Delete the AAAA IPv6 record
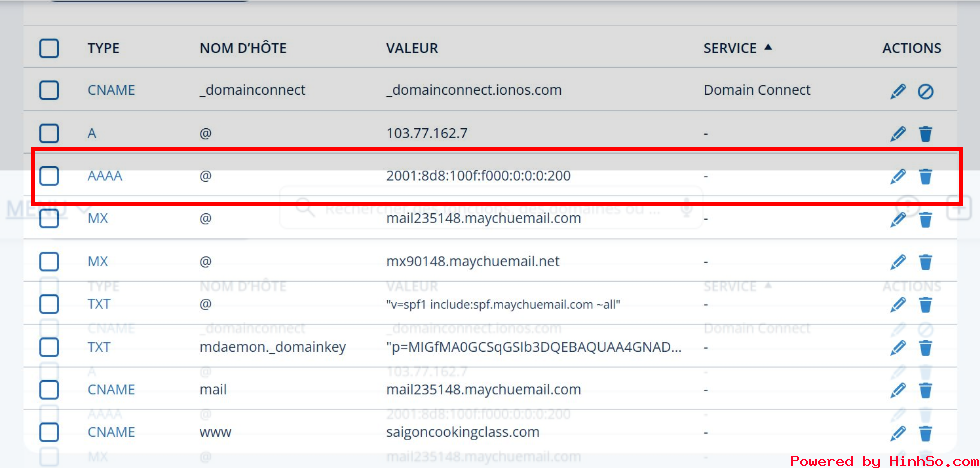 (x=926, y=176)
